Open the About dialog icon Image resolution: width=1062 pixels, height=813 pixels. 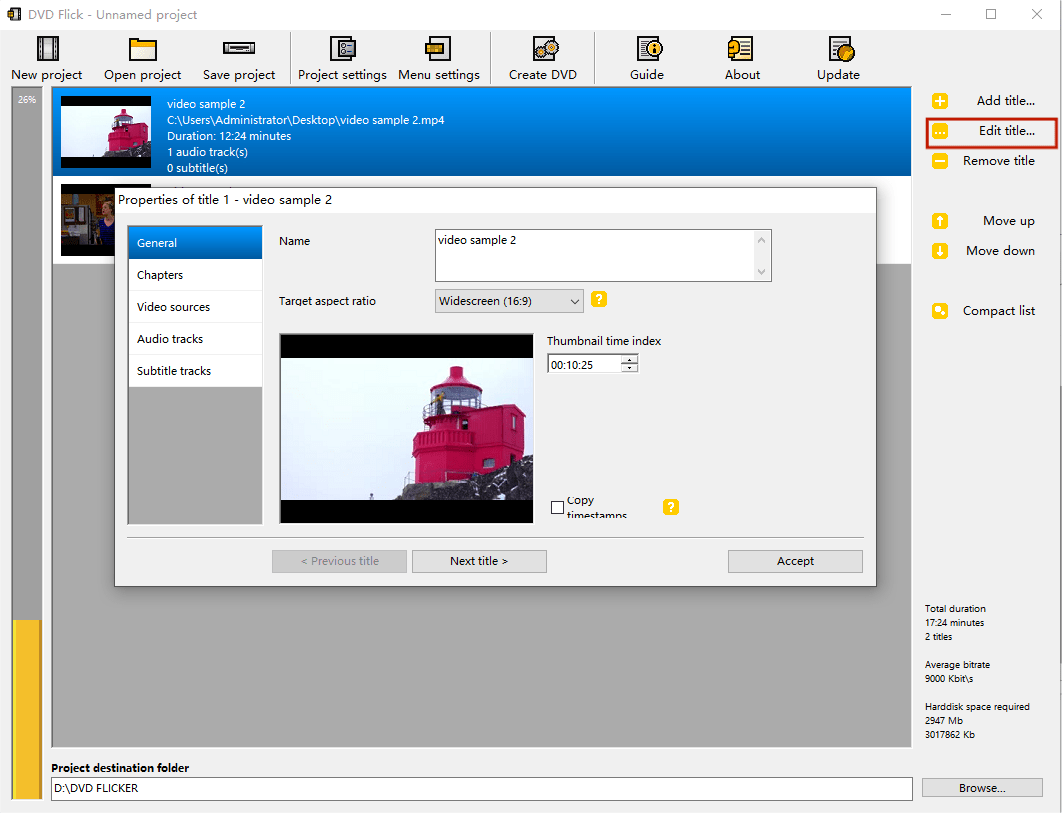pos(742,49)
